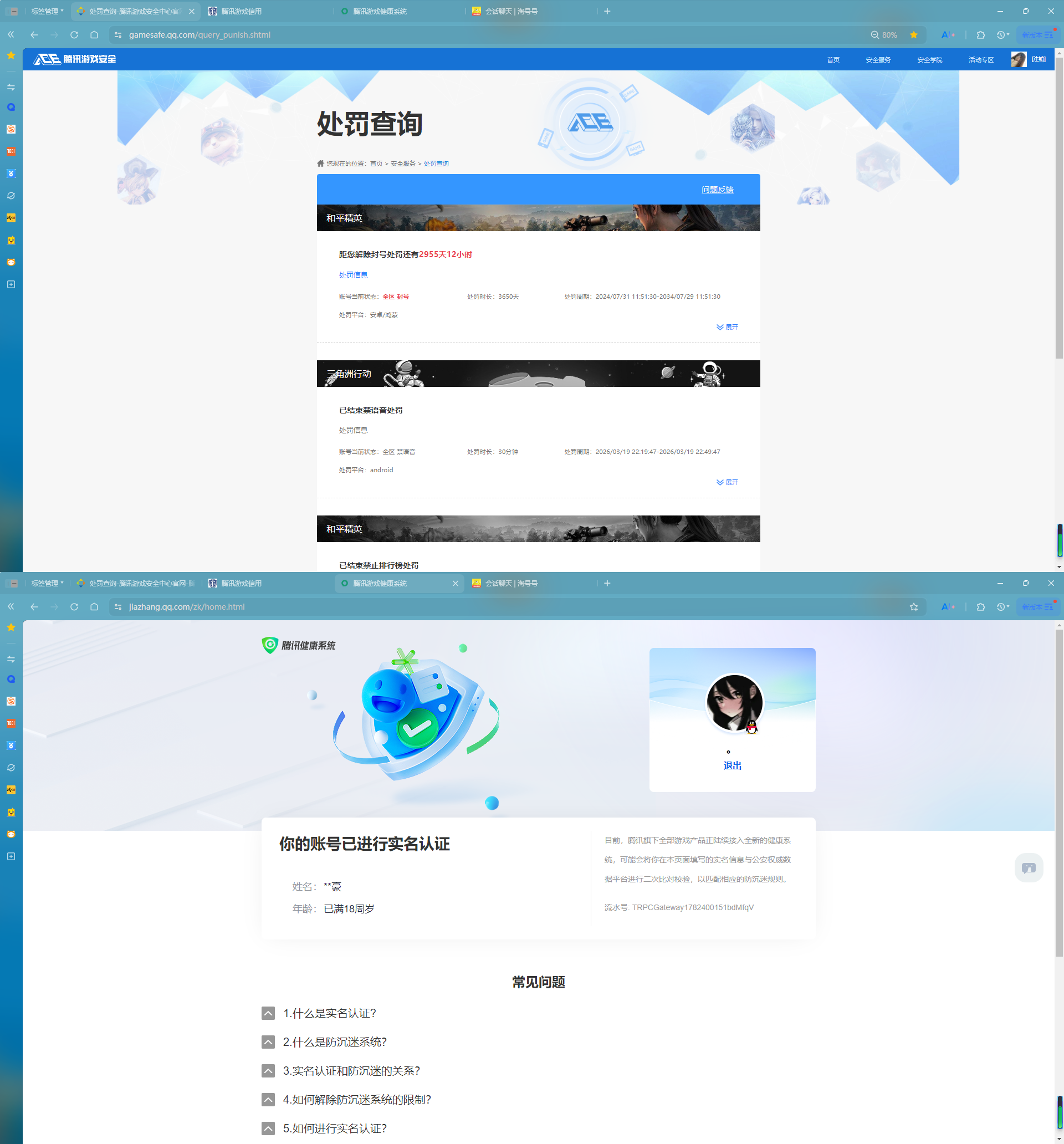Screen dimensions: 1064x1144
Task: Click the user avatar in ACE header
Action: point(1019,59)
